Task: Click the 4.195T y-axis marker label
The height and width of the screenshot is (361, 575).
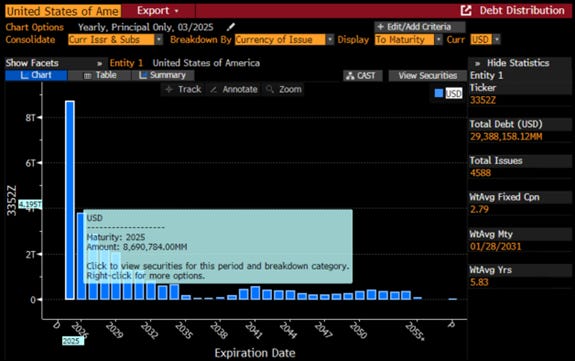Action: click(x=30, y=204)
